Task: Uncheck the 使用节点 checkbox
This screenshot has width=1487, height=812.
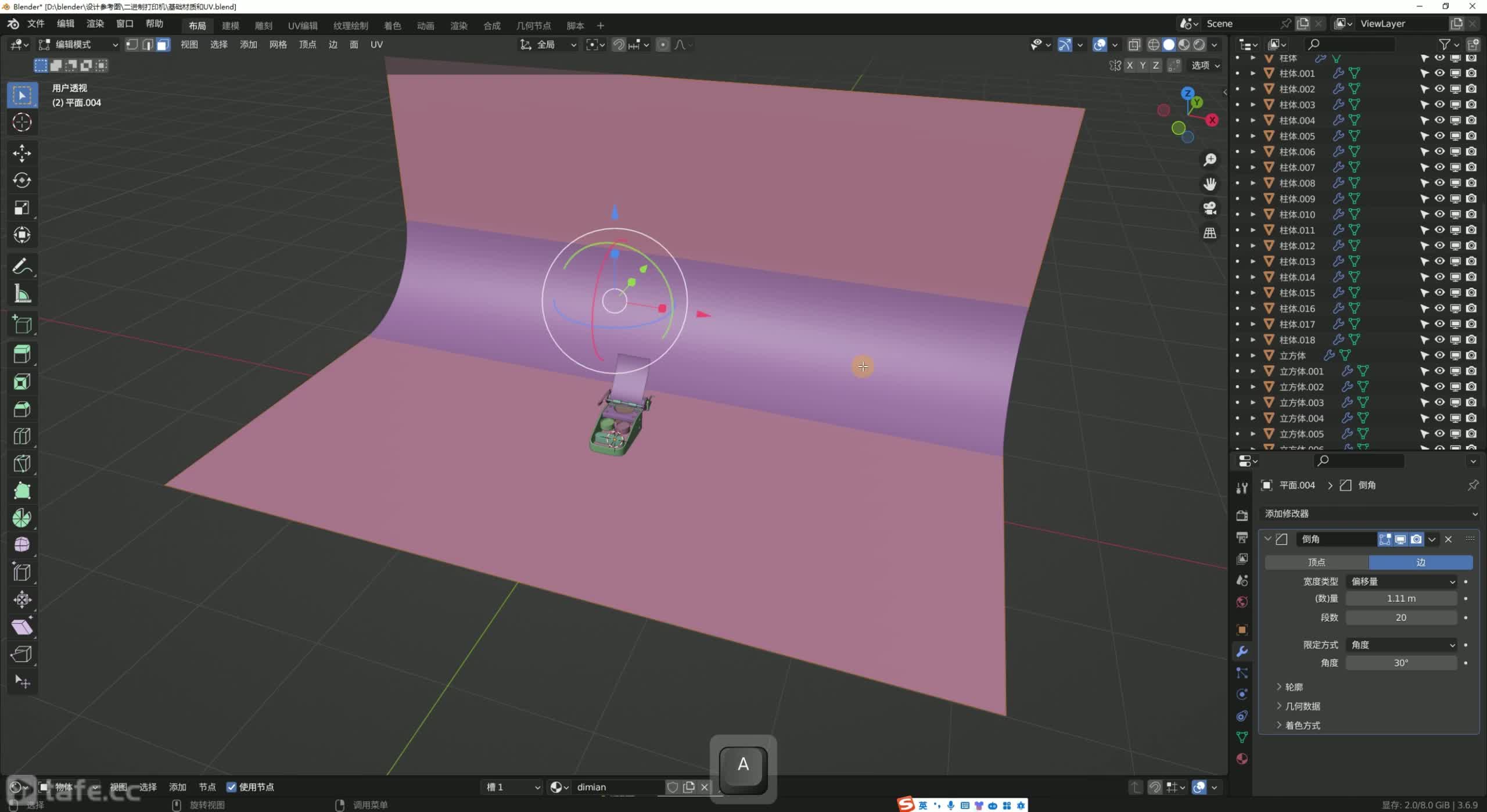Action: 232,787
